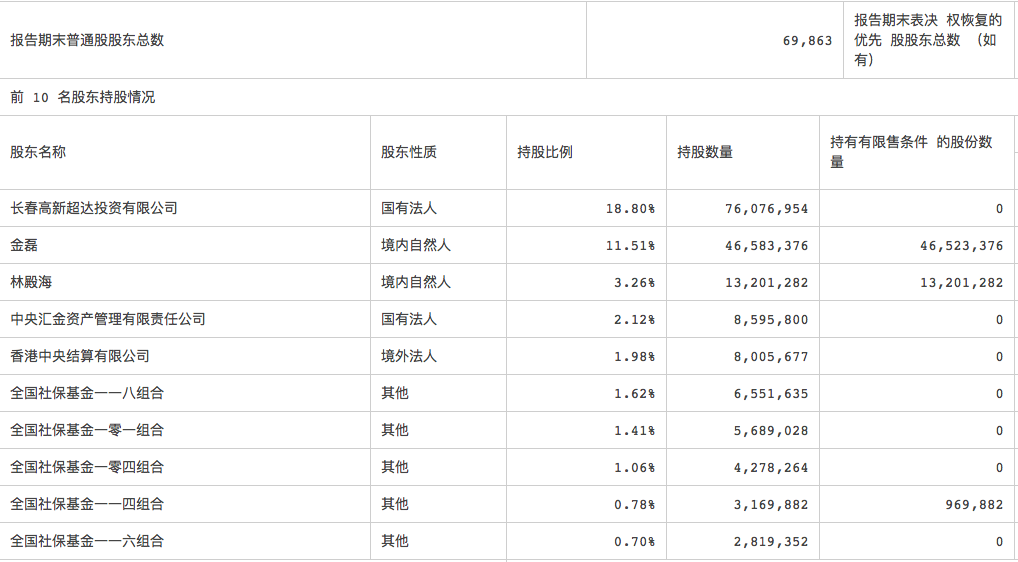
Task: Click the 报告期末普通股股东总数 label
Action: pyautogui.click(x=87, y=40)
